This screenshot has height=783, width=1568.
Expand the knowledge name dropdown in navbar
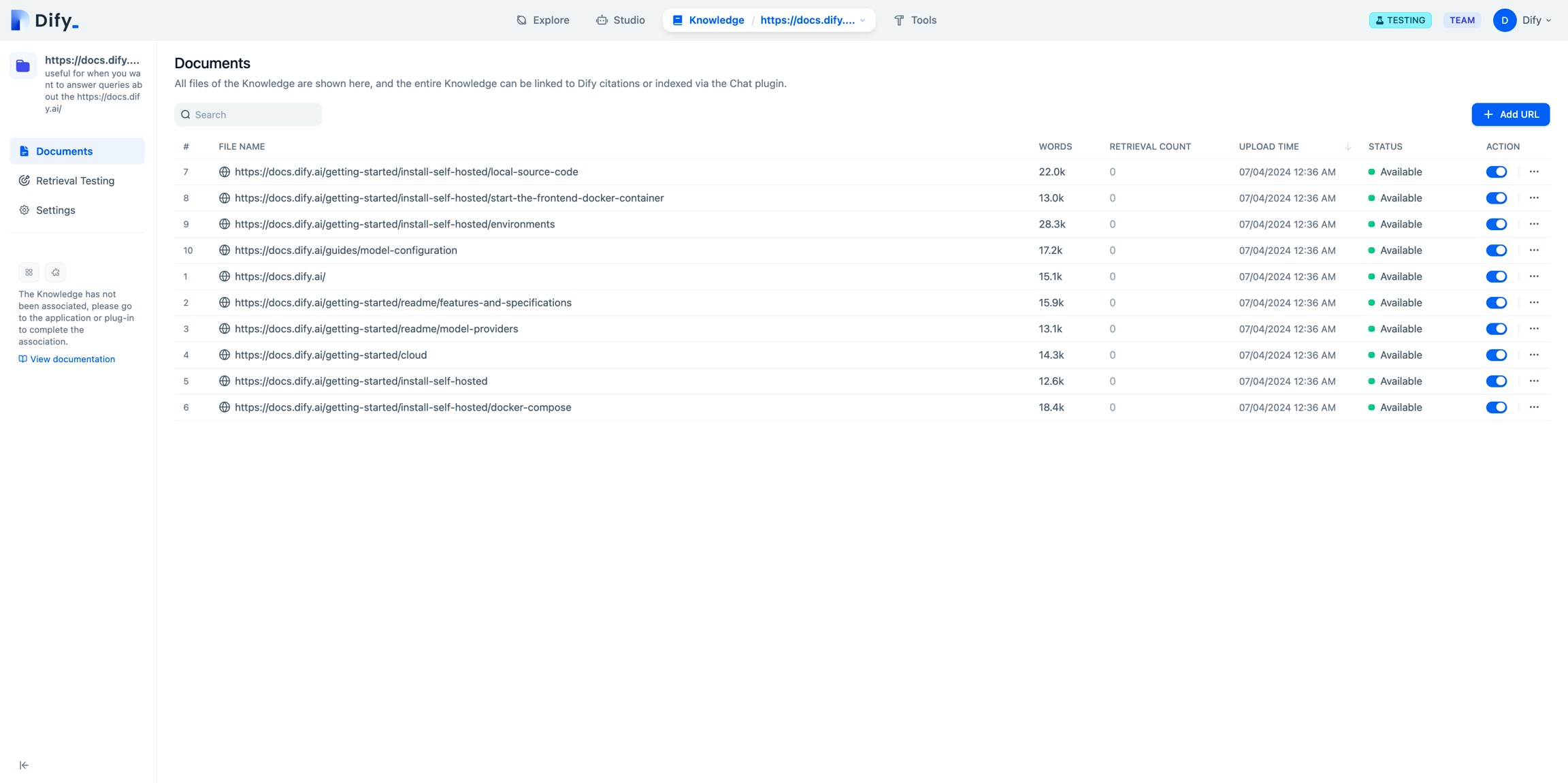[862, 20]
